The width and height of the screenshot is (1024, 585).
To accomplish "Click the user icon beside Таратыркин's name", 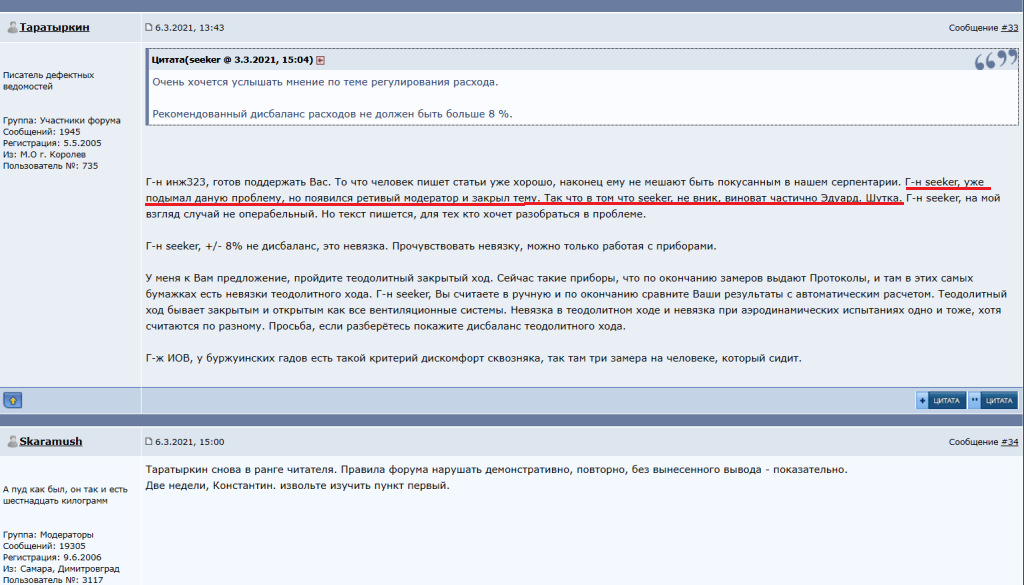I will 12,27.
